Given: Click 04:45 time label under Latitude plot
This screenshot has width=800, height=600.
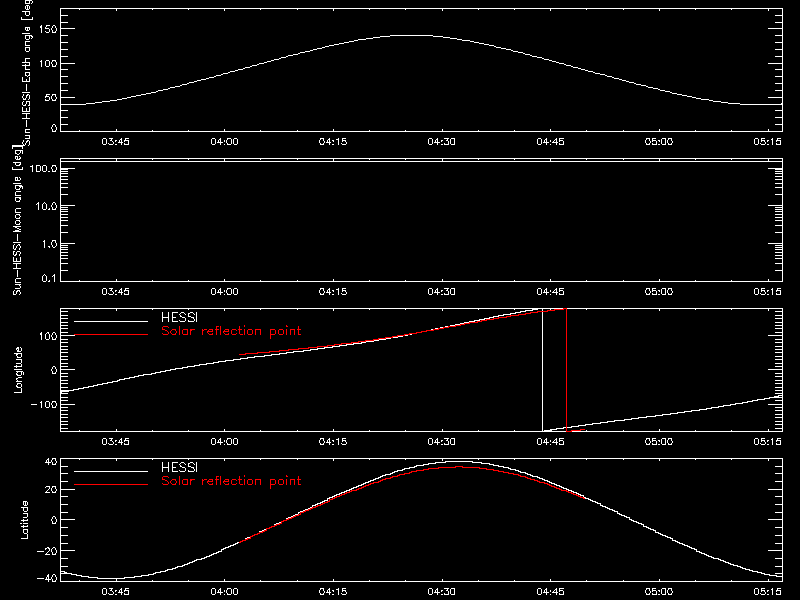Looking at the screenshot, I should (550, 592).
